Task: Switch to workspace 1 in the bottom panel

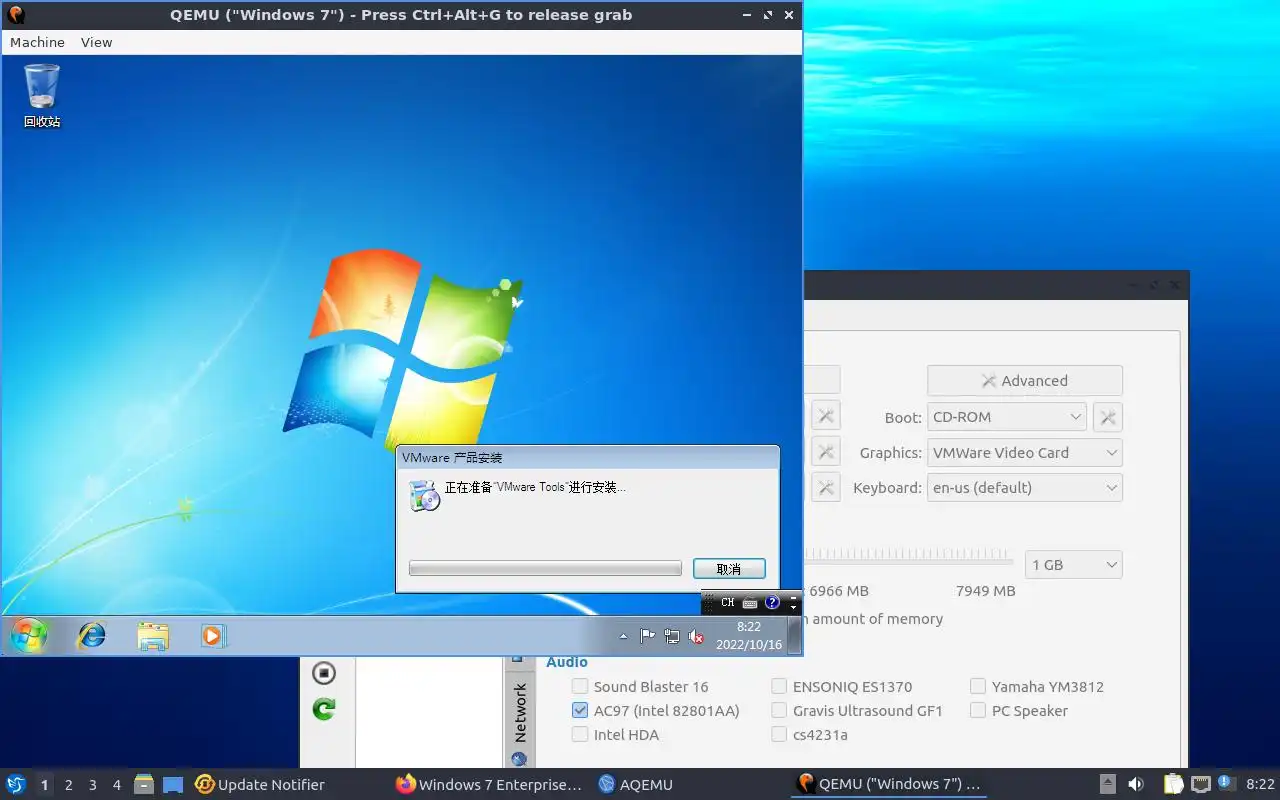Action: click(44, 785)
